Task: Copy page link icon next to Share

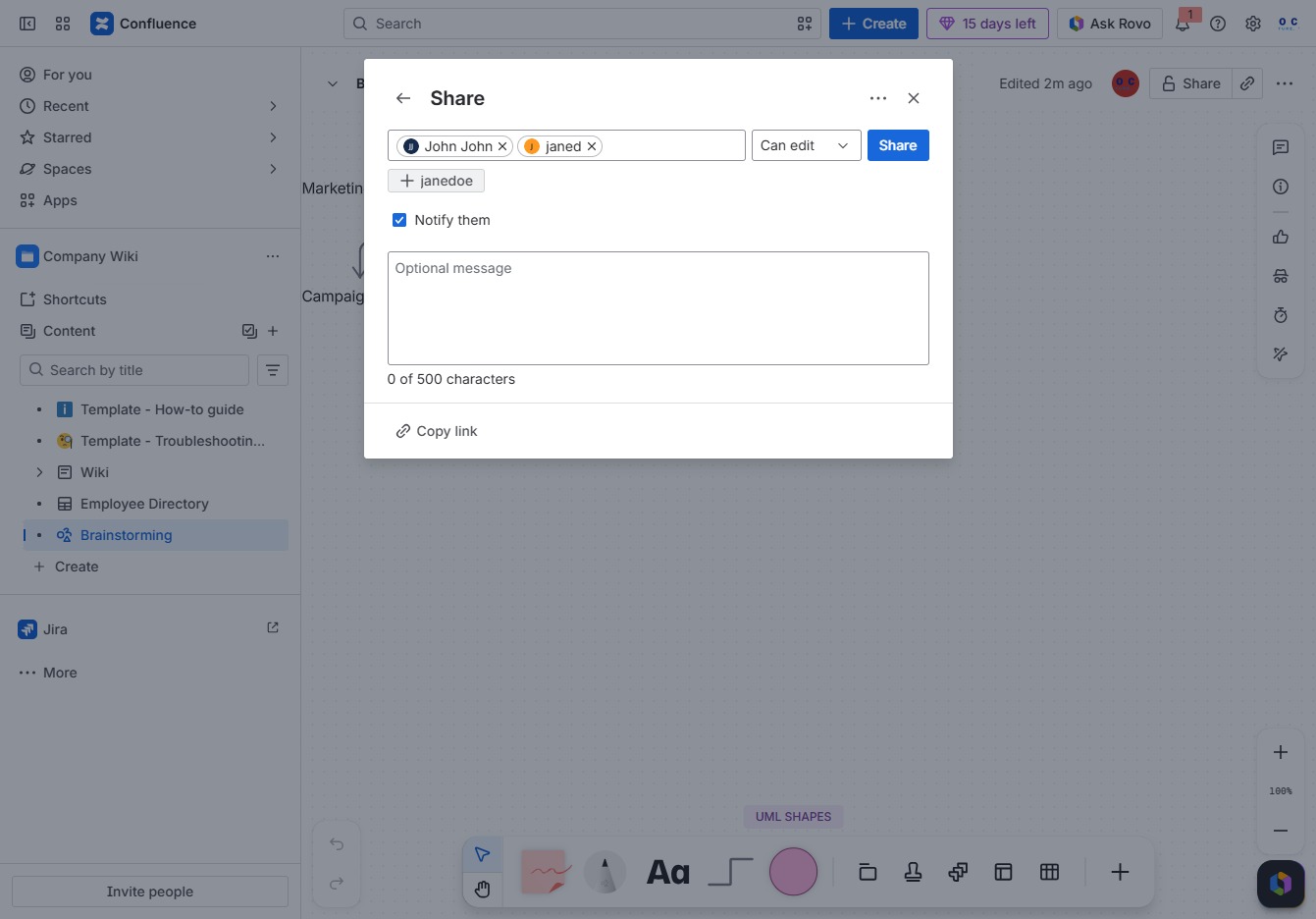Action: 1247,83
